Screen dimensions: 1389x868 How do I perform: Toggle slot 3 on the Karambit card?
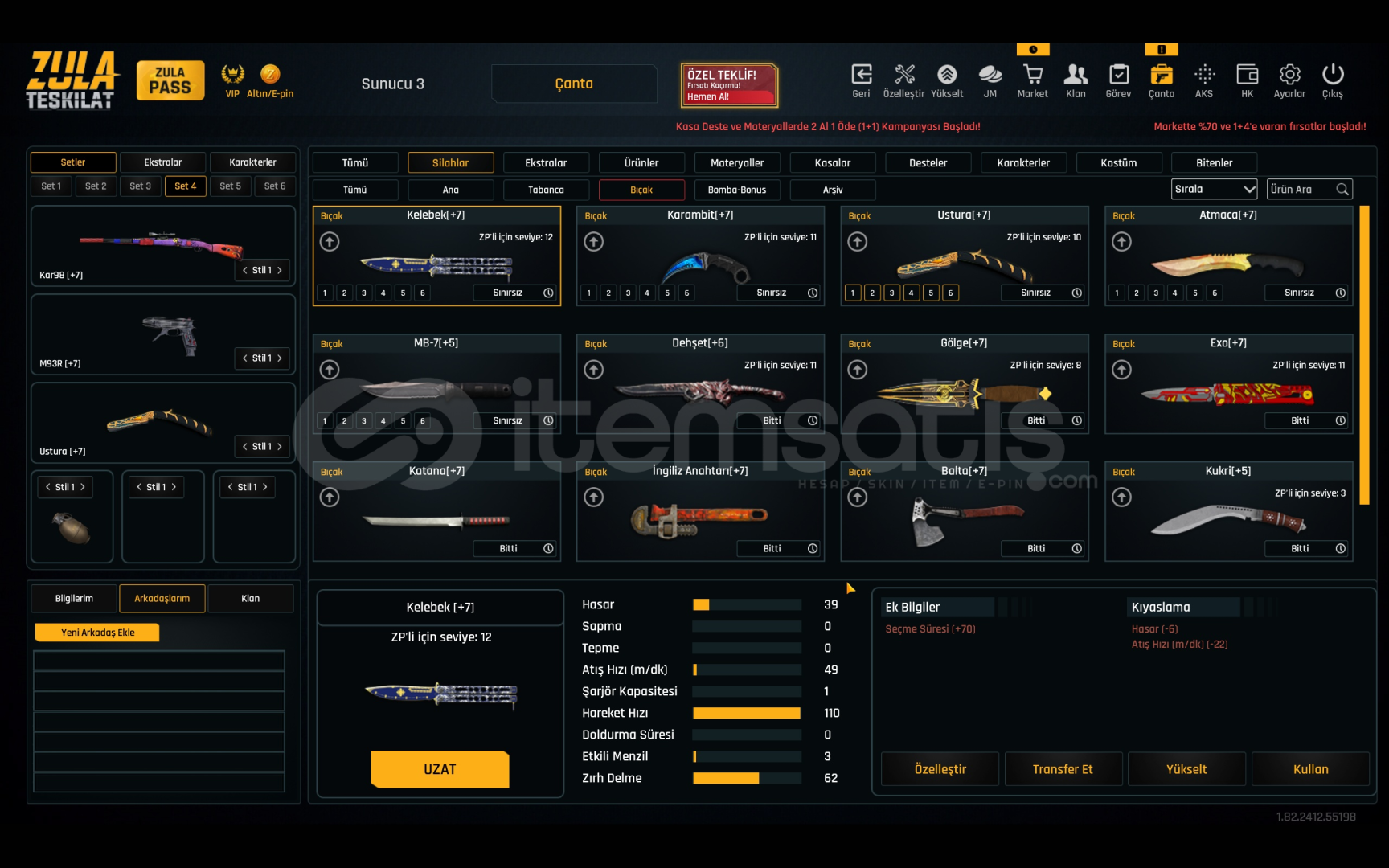[x=629, y=293]
